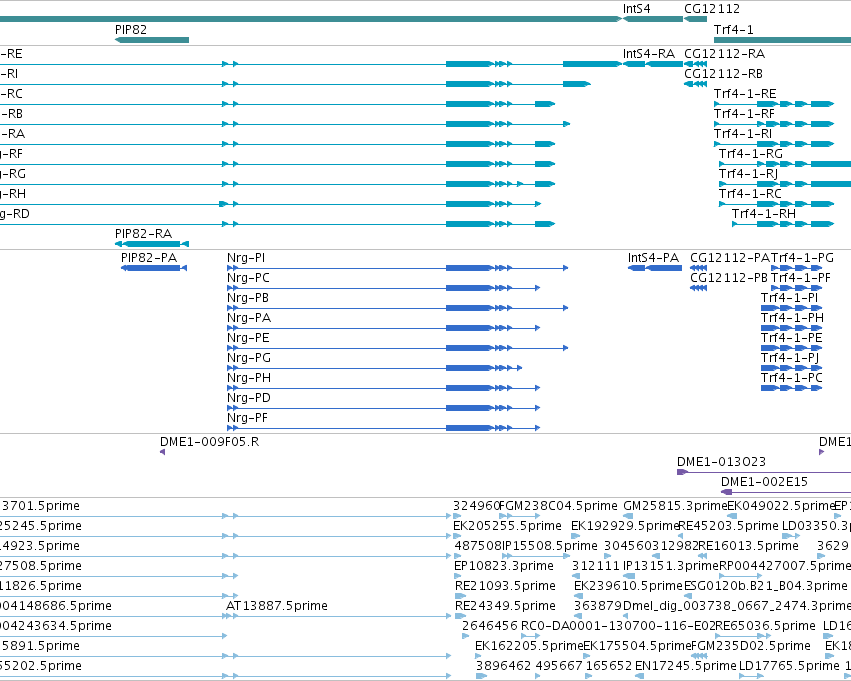Select the EN17245.5prime EST label
This screenshot has width=851, height=681.
686,666
